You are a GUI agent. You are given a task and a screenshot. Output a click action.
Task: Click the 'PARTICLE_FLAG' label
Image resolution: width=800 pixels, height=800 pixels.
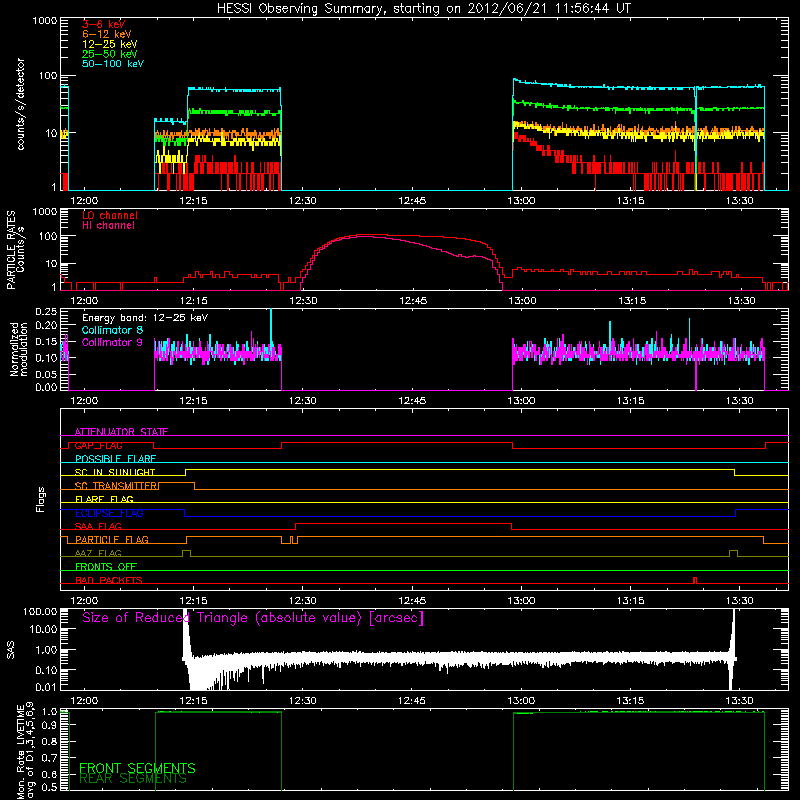pos(112,540)
